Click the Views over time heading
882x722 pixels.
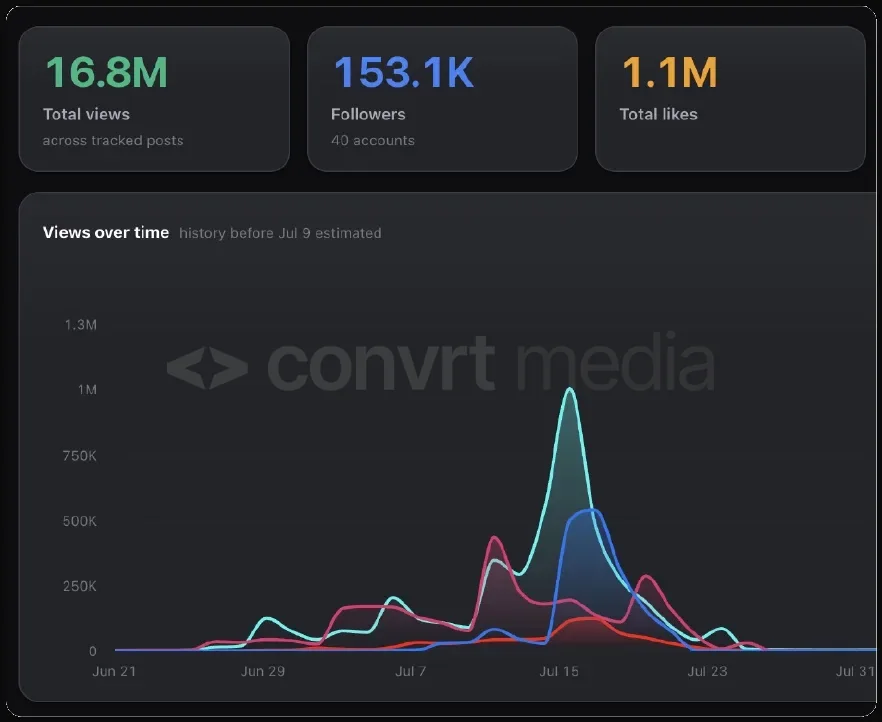pos(106,232)
